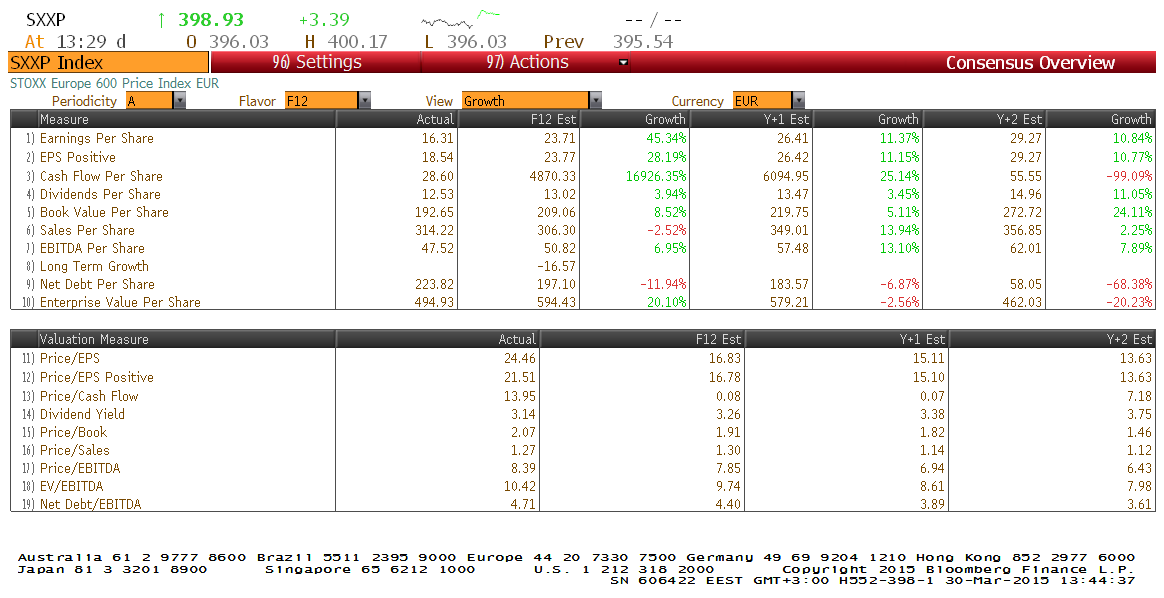This screenshot has height=598, width=1164.
Task: Select Book Value Per Share row
Action: (x=583, y=211)
